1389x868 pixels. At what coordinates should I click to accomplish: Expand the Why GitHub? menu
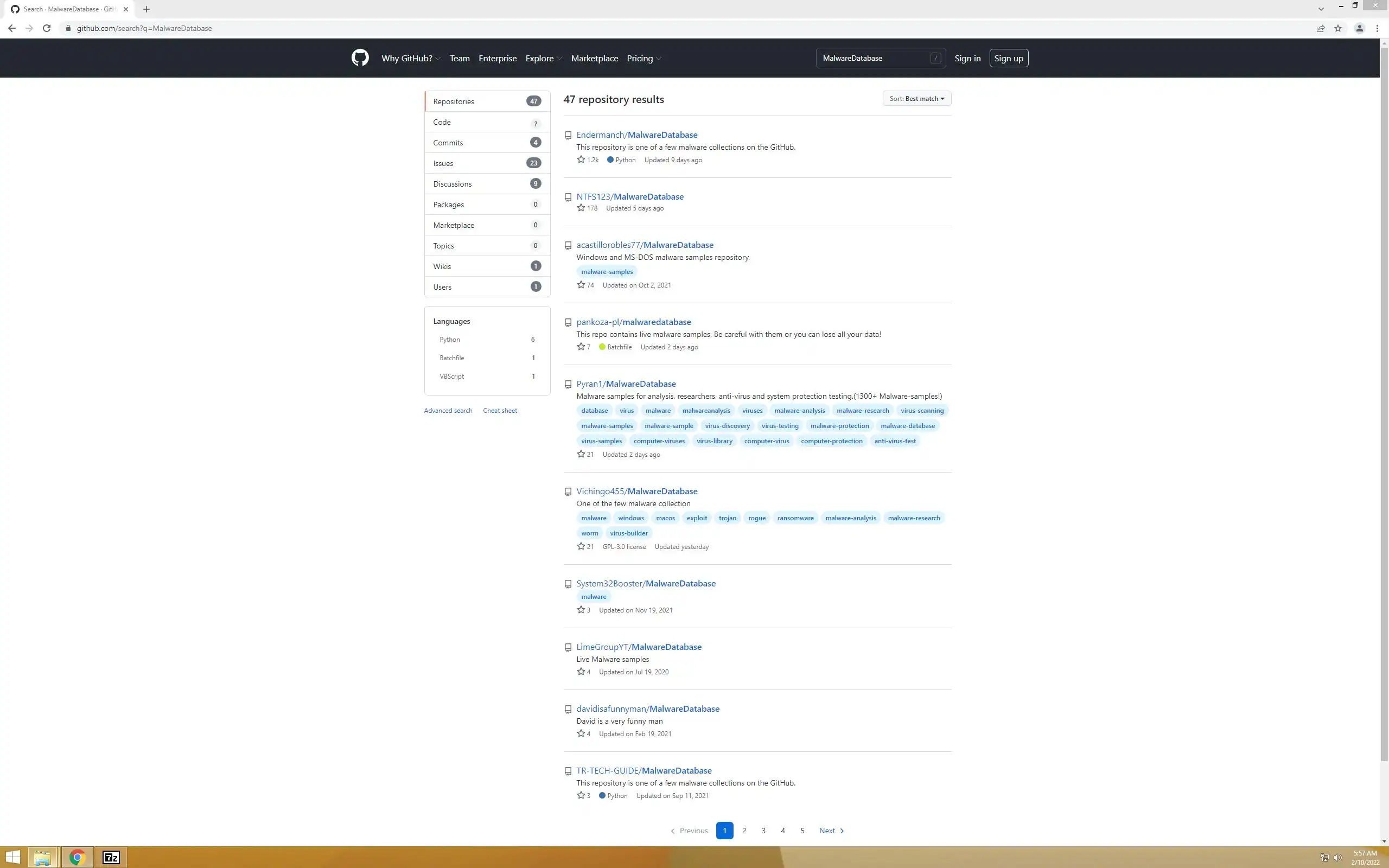(411, 59)
